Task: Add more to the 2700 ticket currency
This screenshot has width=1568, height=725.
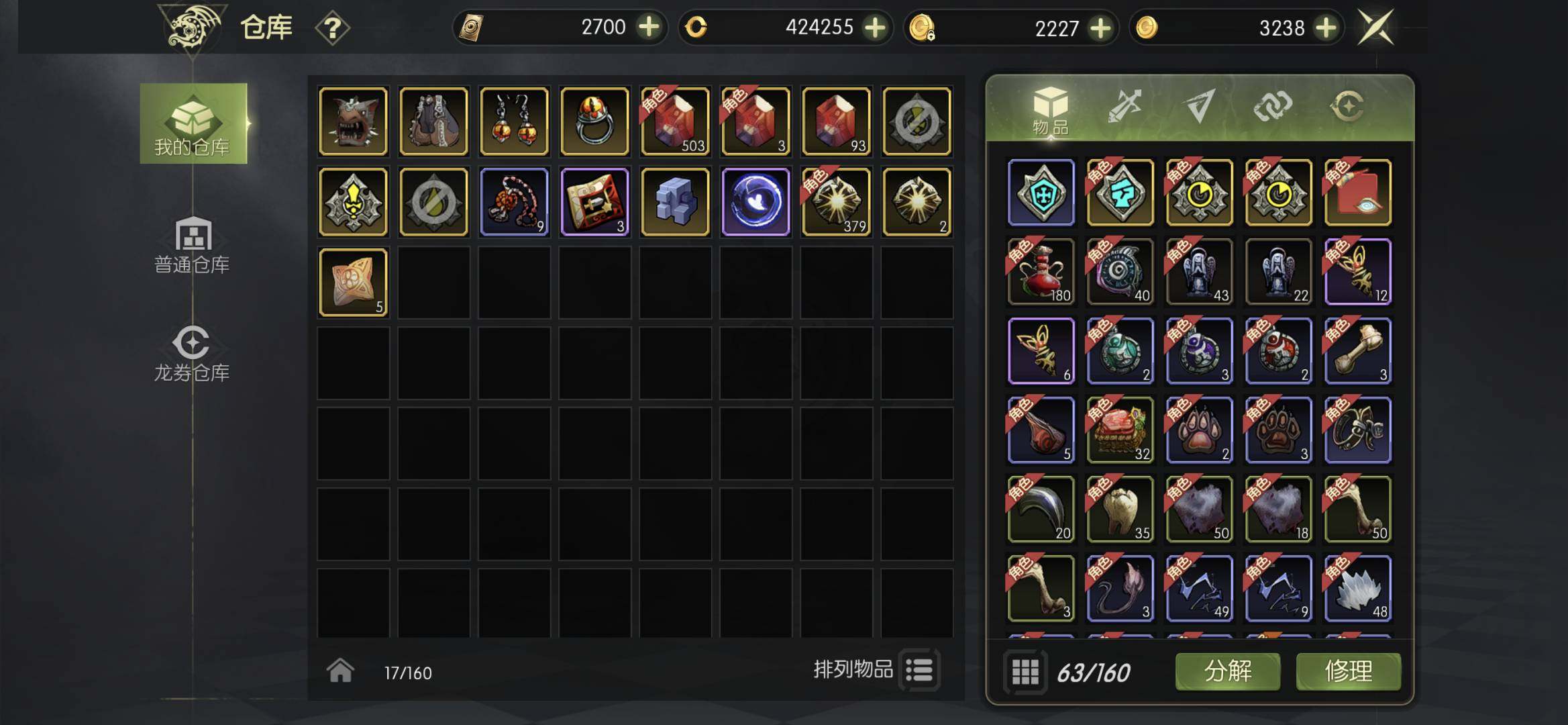Action: (x=649, y=28)
